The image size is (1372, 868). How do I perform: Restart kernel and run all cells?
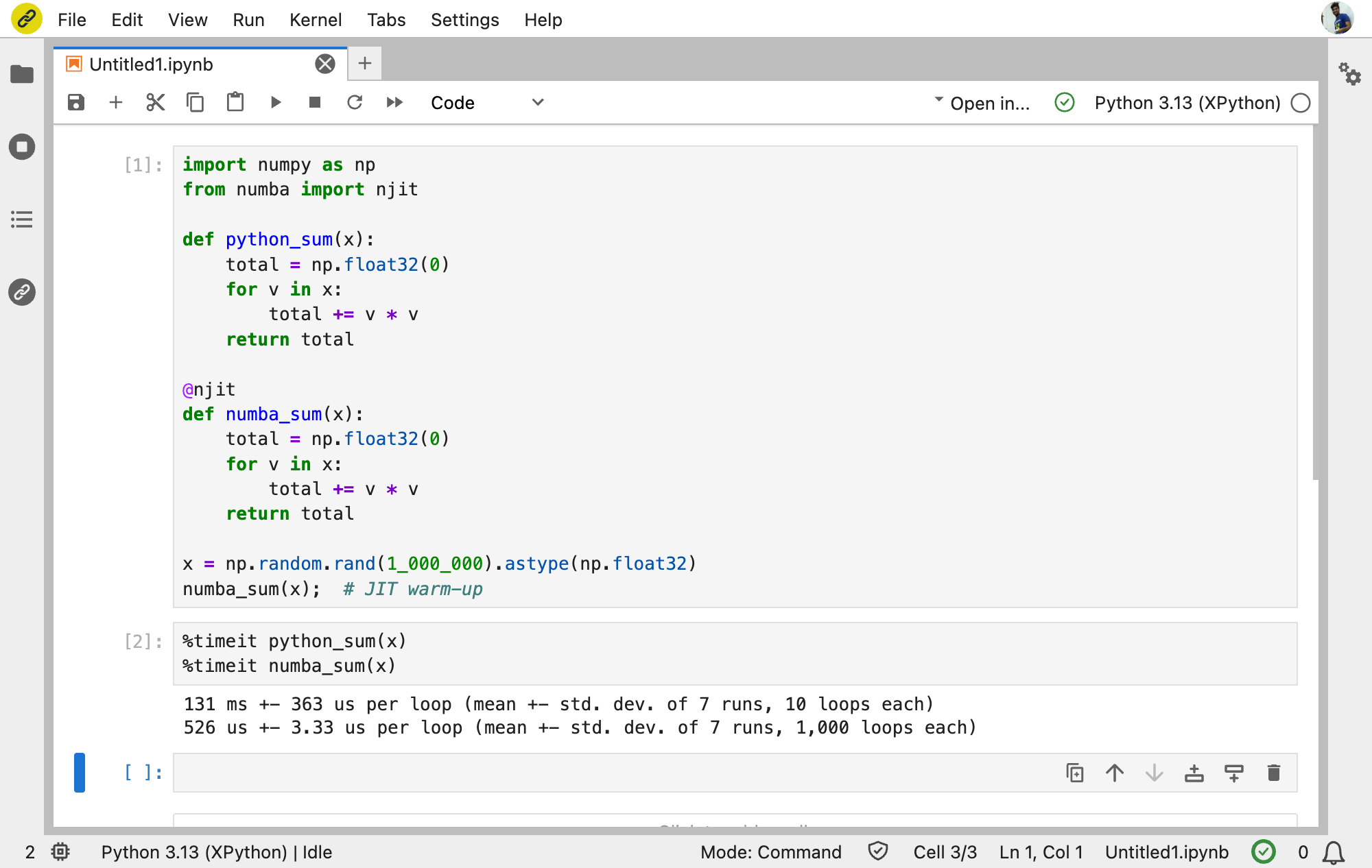[394, 103]
